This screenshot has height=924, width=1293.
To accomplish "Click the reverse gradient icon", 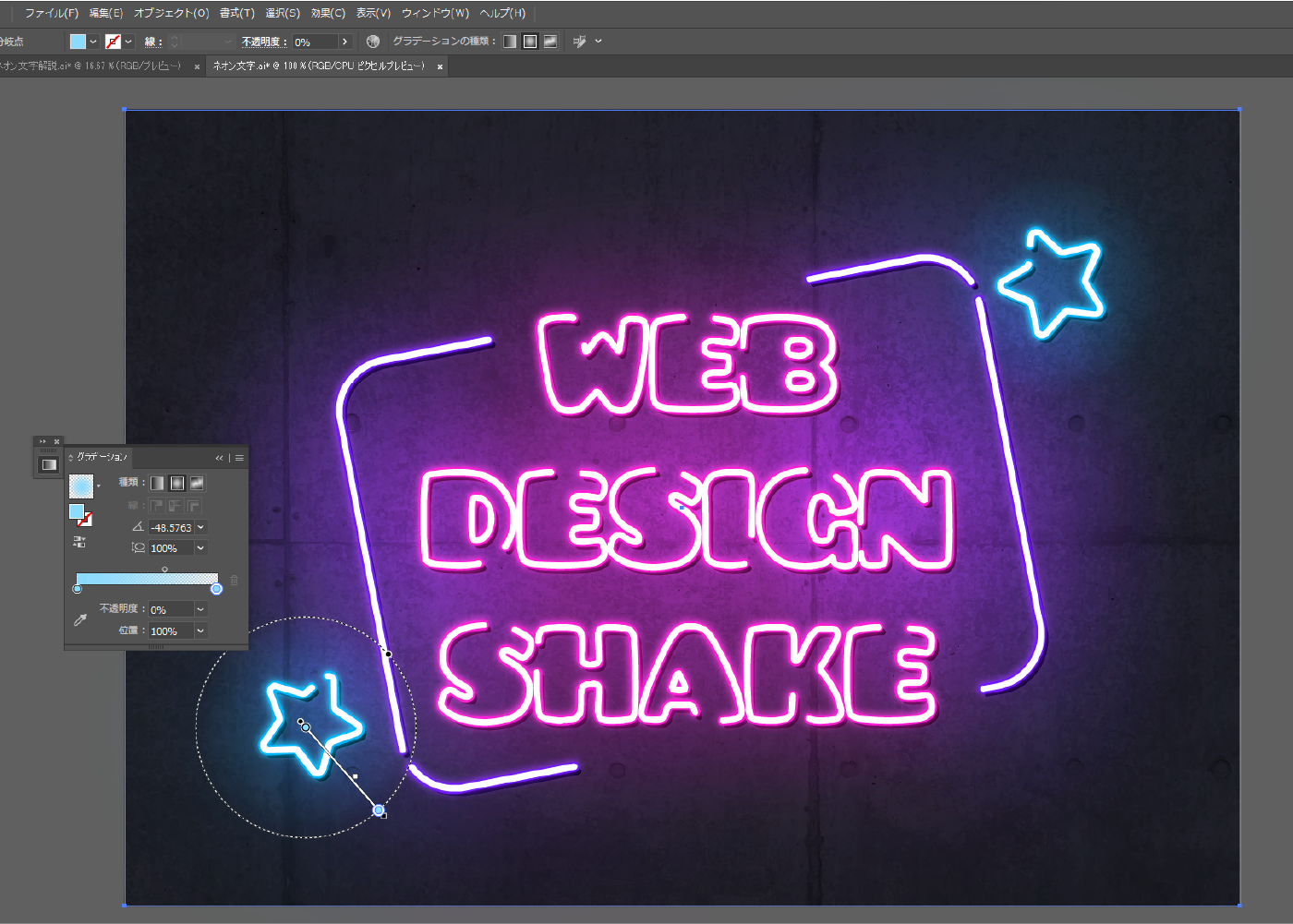I will click(x=79, y=542).
